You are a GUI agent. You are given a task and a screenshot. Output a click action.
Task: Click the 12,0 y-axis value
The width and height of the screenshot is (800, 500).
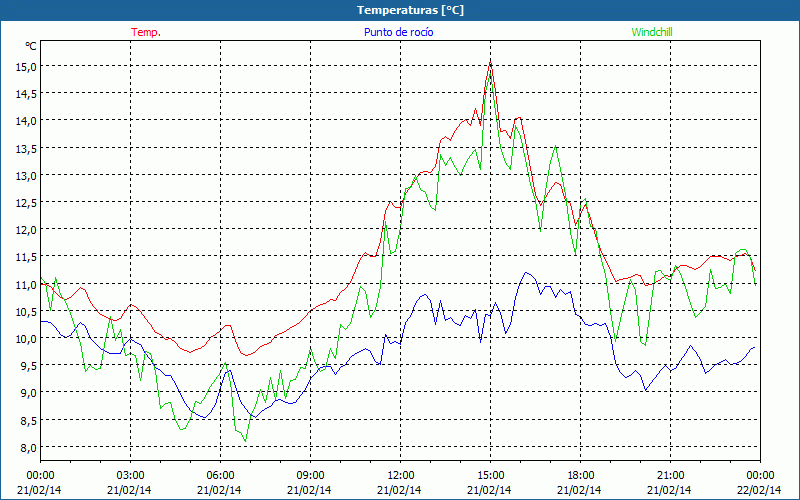tap(27, 230)
